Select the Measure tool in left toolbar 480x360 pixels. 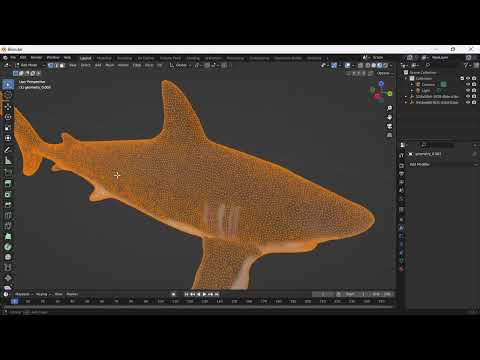pyautogui.click(x=8, y=161)
